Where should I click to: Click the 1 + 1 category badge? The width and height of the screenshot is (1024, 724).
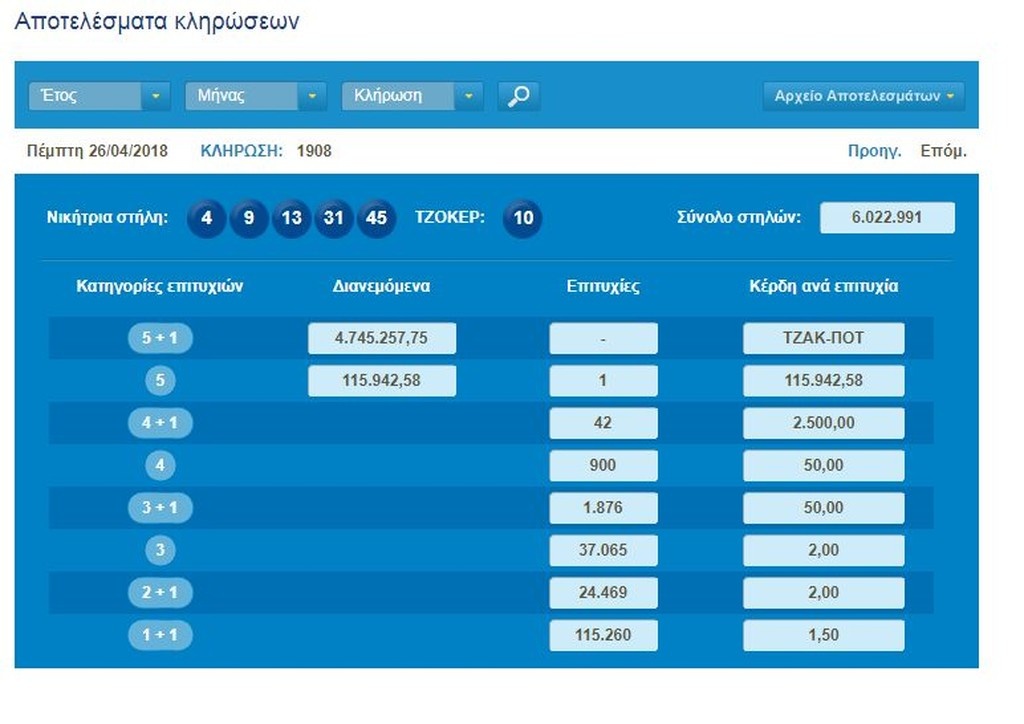pos(160,635)
